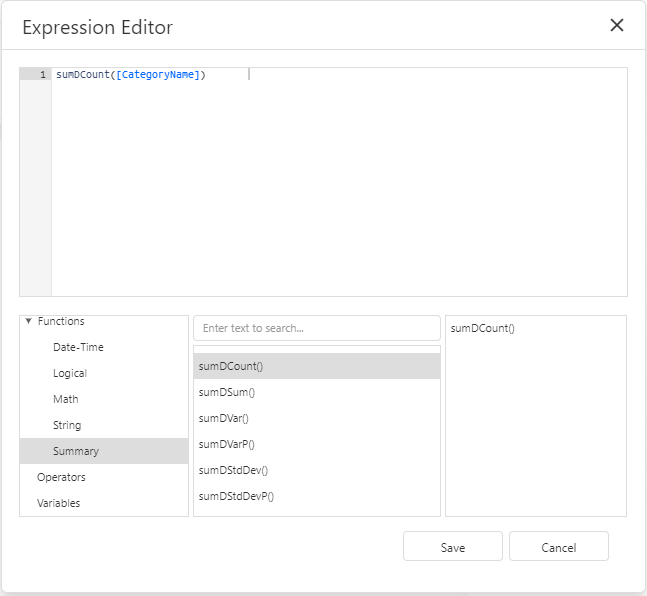Choose the String function category
This screenshot has height=596, width=647.
(67, 425)
